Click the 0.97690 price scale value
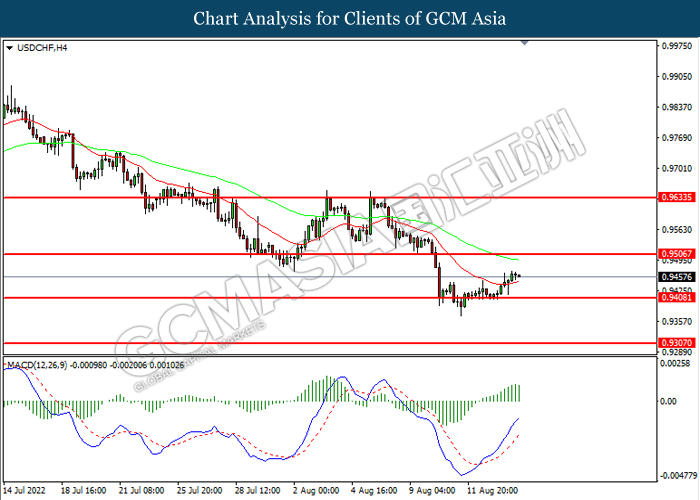The image size is (700, 500). [677, 138]
